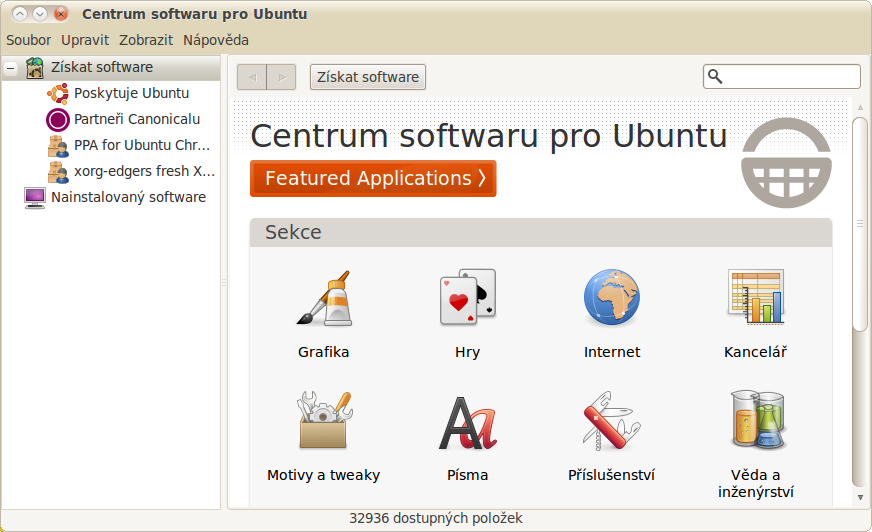The width and height of the screenshot is (872, 532).
Task: Click the vertical scrollbar thumb
Action: (x=860, y=225)
